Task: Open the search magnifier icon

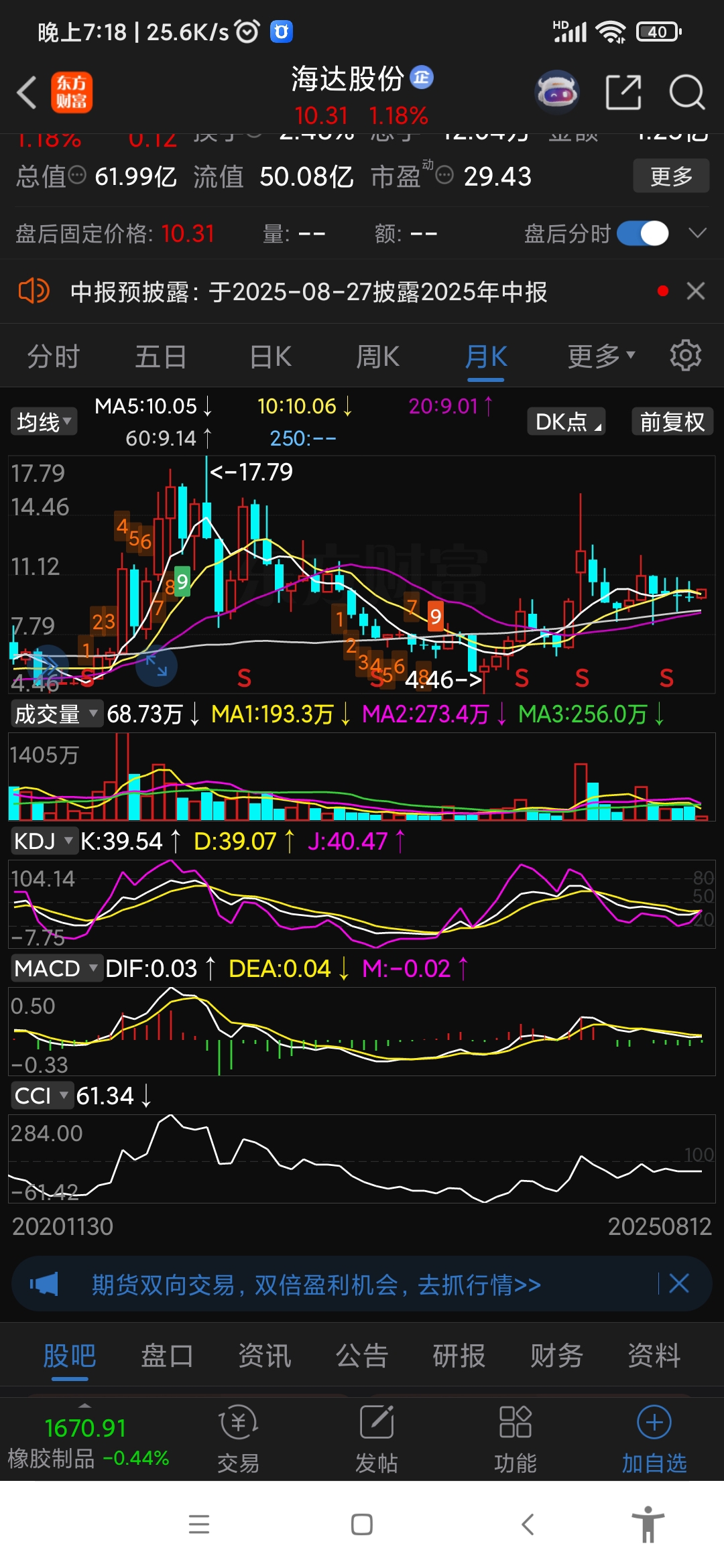Action: click(687, 92)
